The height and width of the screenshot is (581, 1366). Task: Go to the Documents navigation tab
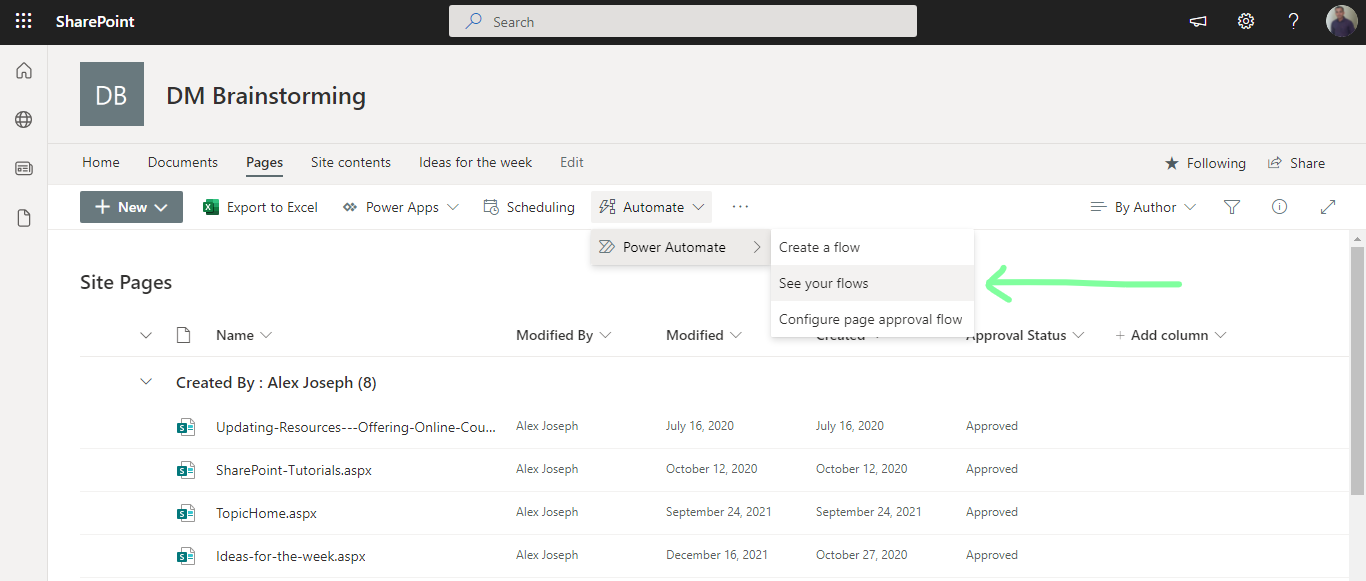tap(183, 162)
